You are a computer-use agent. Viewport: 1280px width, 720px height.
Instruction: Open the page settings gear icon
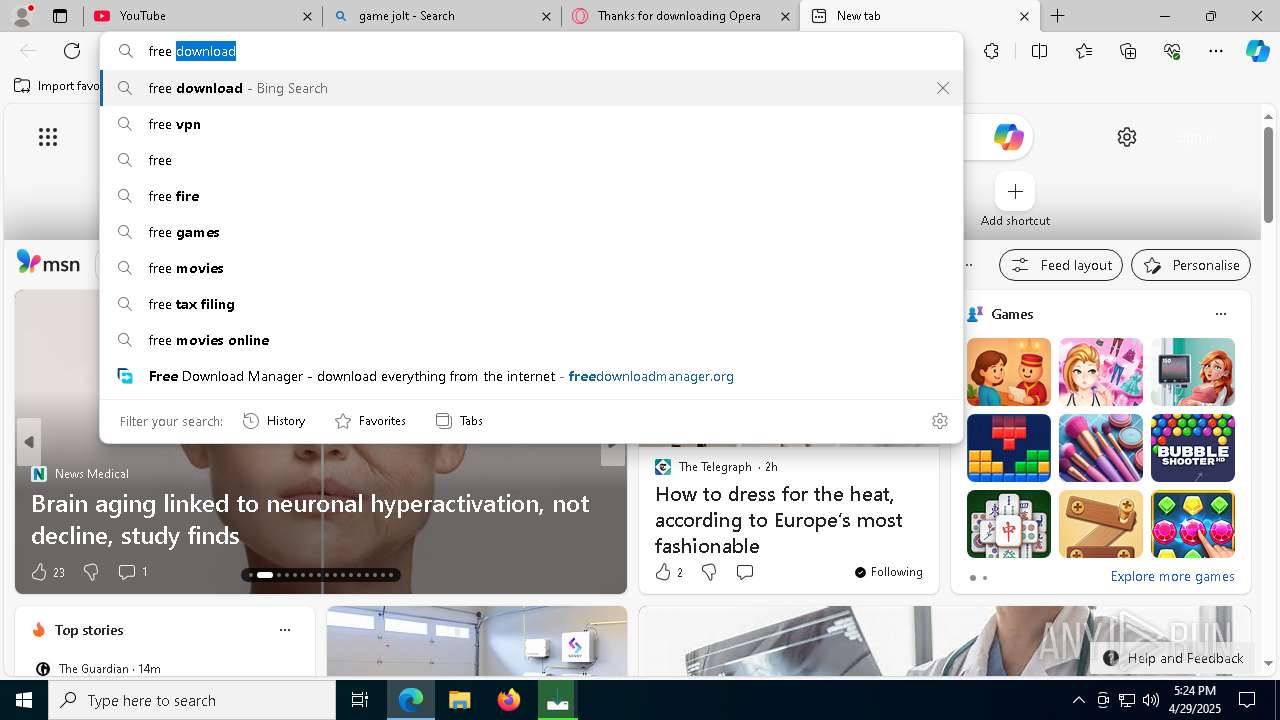(1127, 137)
